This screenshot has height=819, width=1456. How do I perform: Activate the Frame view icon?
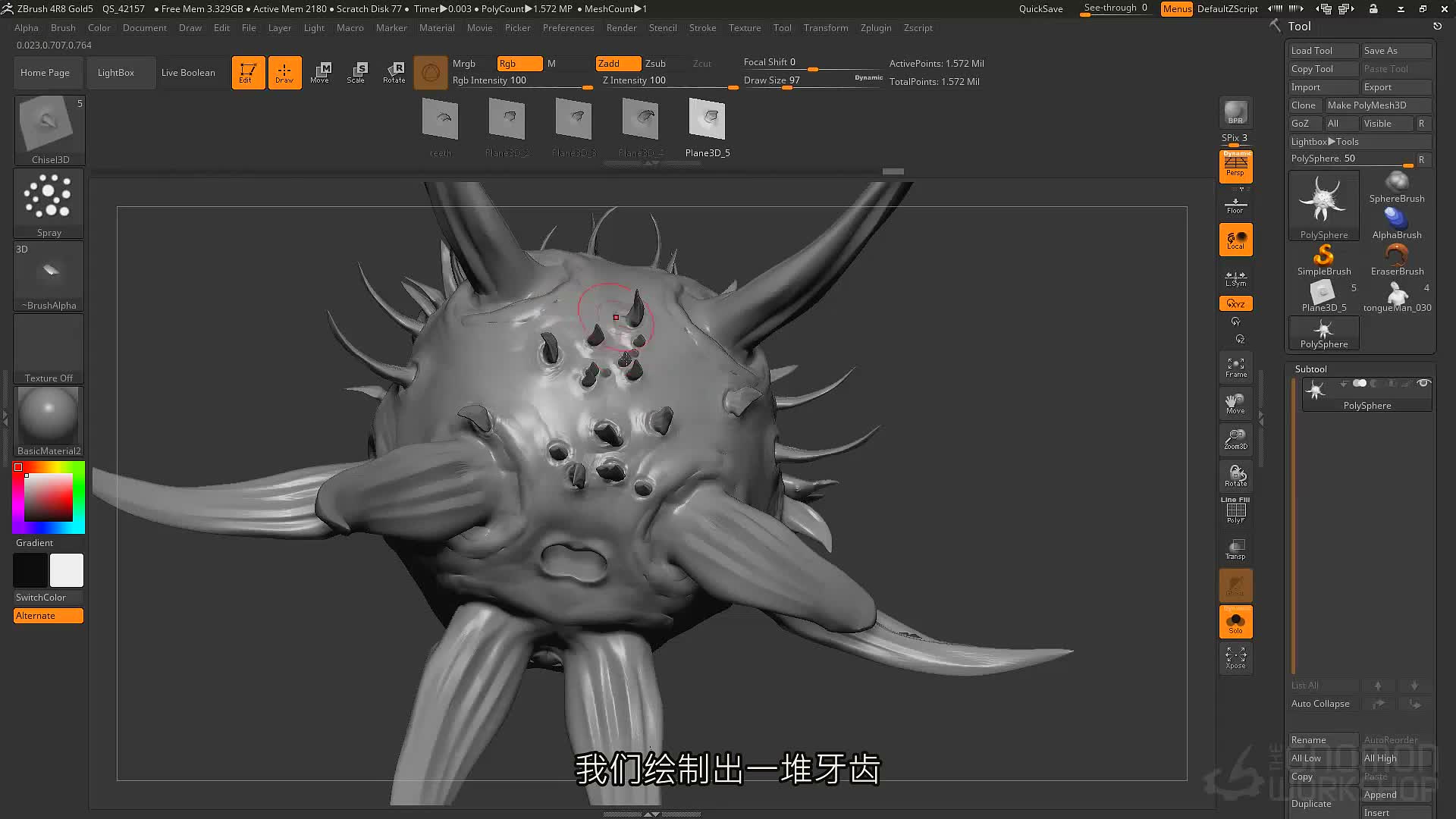pyautogui.click(x=1235, y=367)
